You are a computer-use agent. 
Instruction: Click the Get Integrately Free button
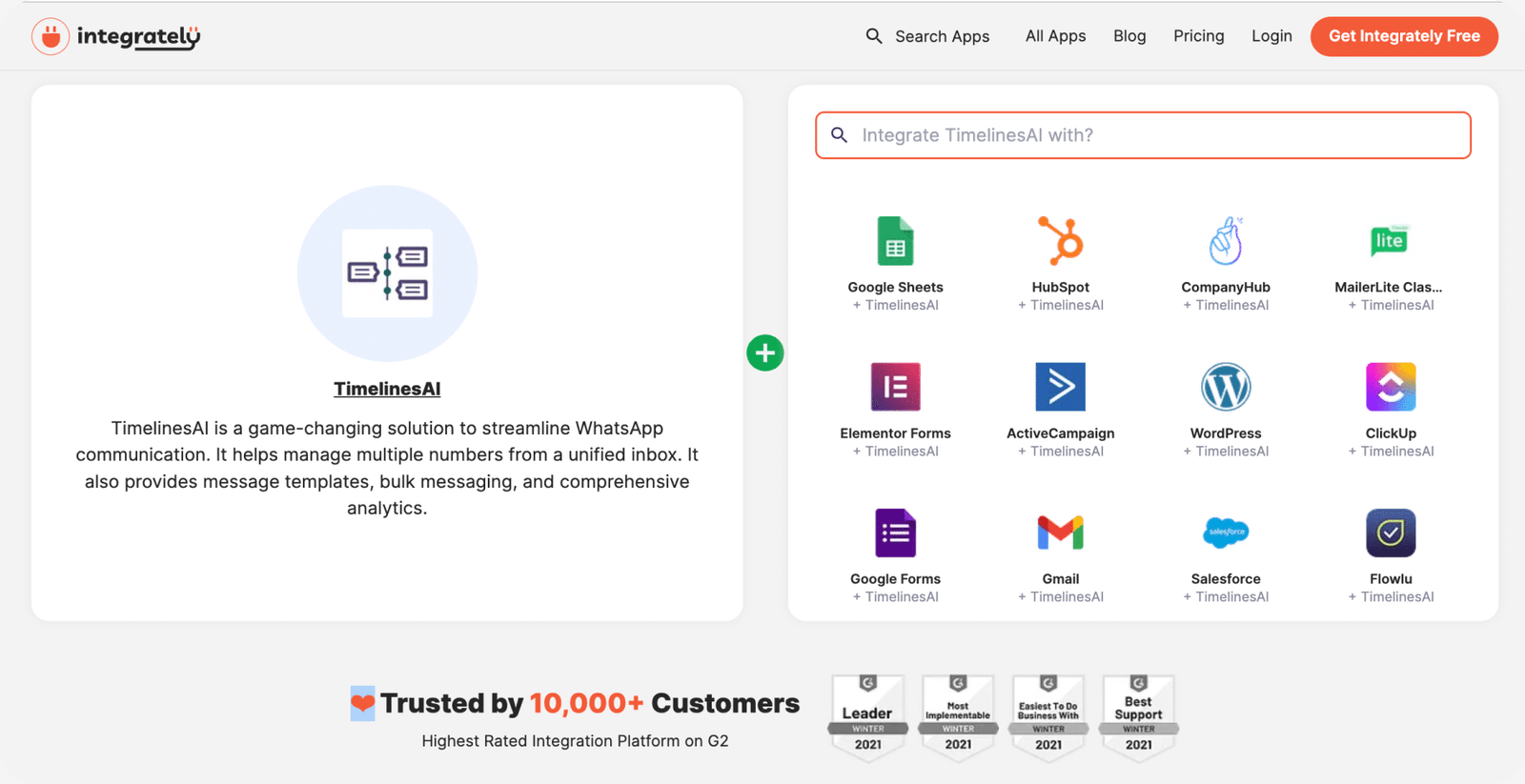(1404, 36)
